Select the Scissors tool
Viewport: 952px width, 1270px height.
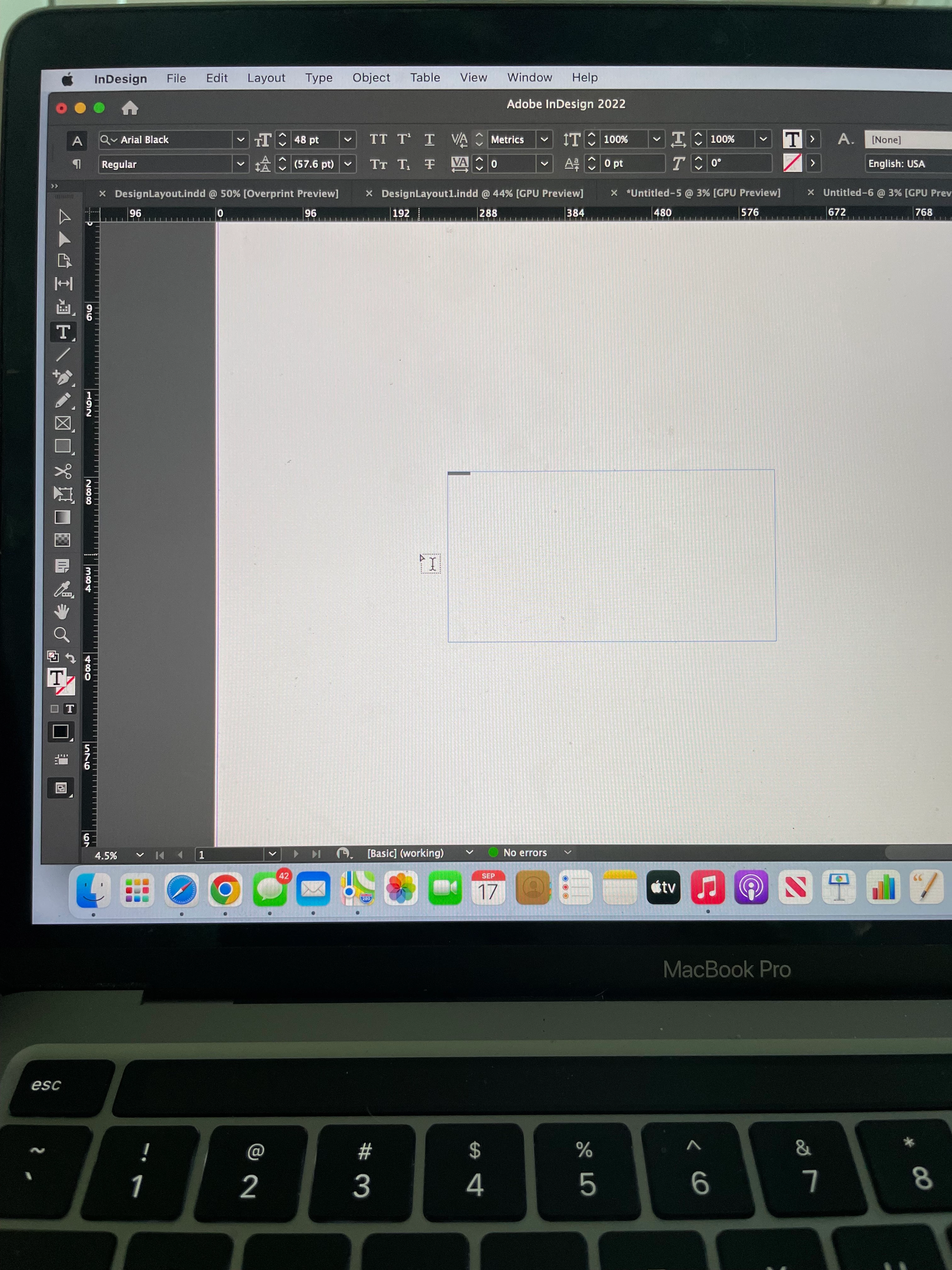(x=63, y=472)
